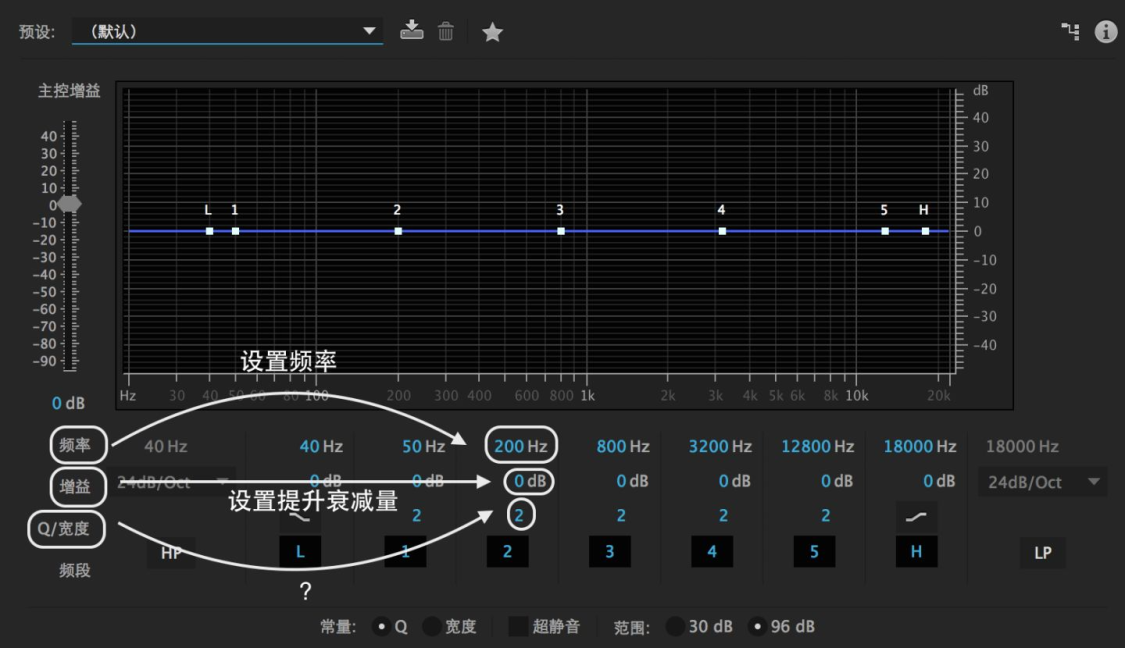Toggle the LP low-pass band button
The height and width of the screenshot is (648, 1125).
coord(1042,553)
